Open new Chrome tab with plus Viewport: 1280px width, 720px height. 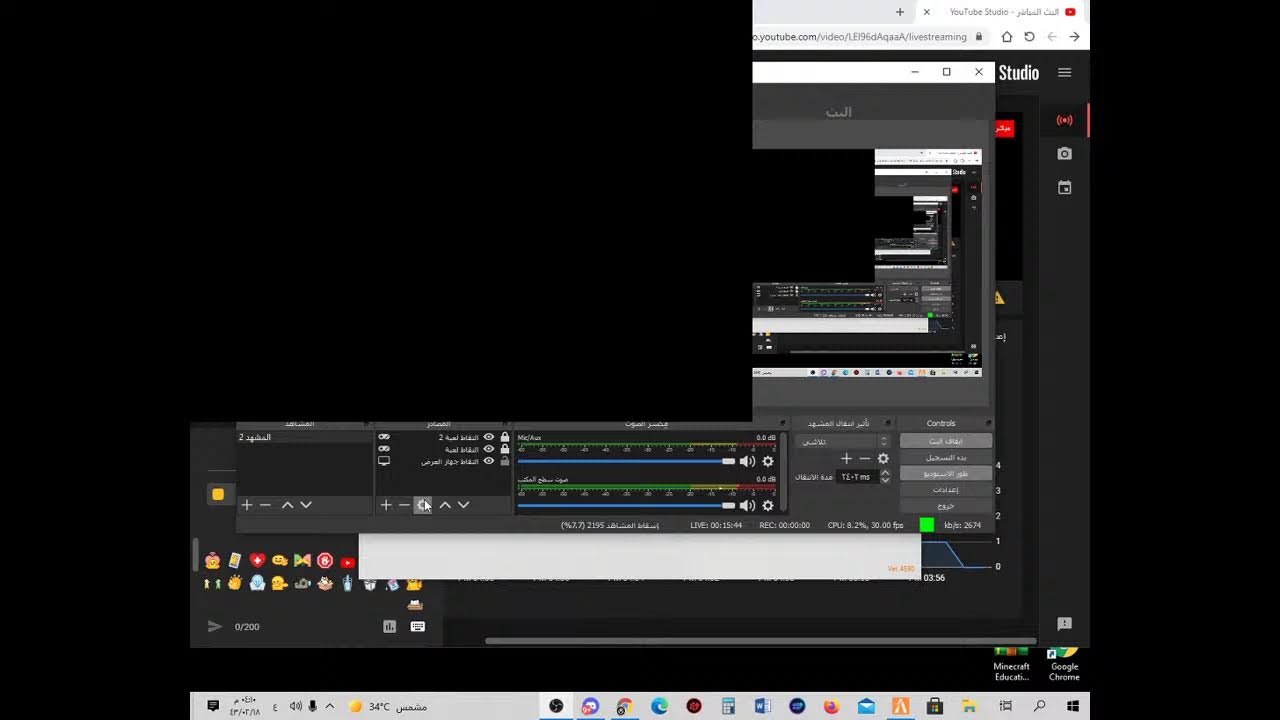(900, 12)
